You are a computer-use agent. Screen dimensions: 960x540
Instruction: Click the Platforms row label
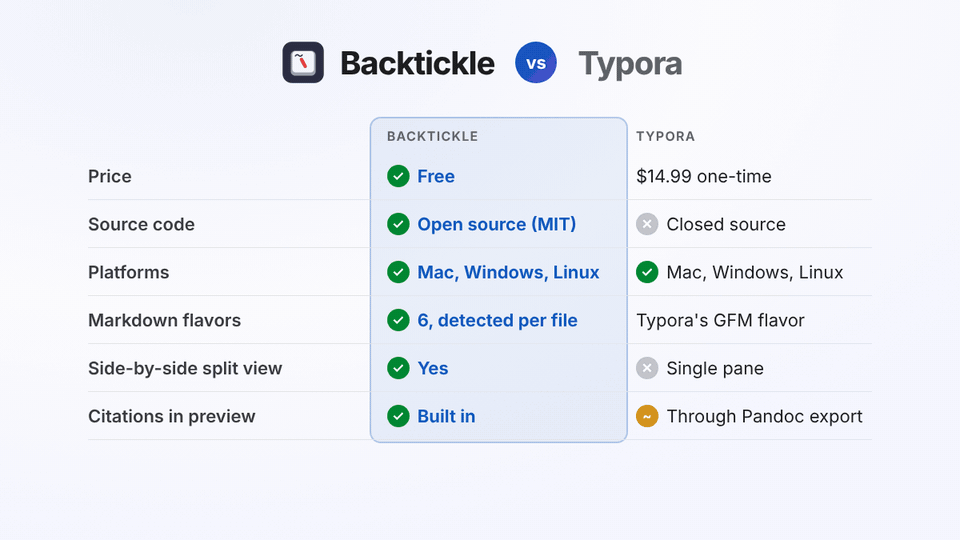pos(129,272)
